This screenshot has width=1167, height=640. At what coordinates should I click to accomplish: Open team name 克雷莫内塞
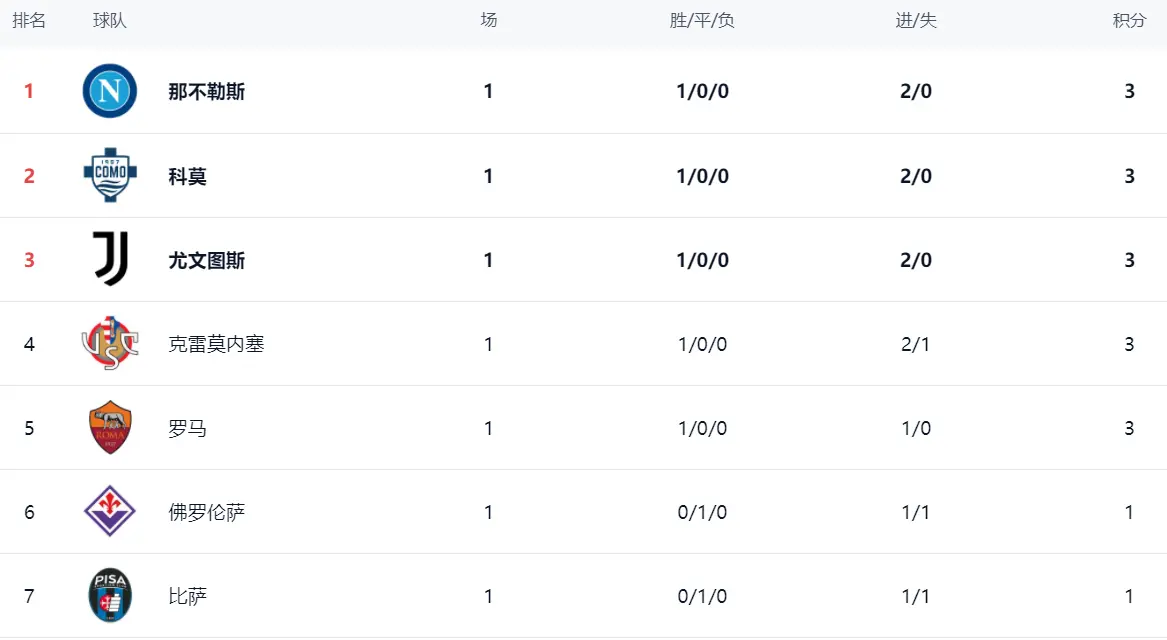pos(216,345)
